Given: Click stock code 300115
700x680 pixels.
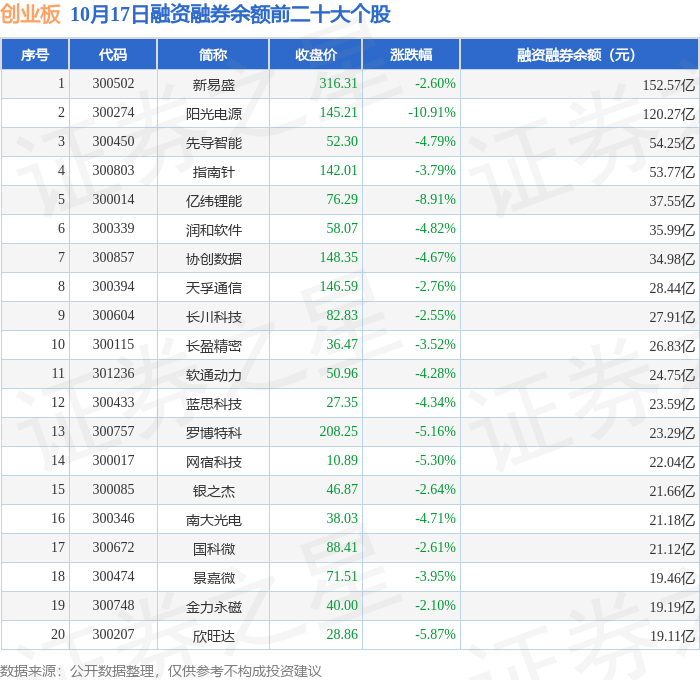Looking at the screenshot, I should coord(113,345).
